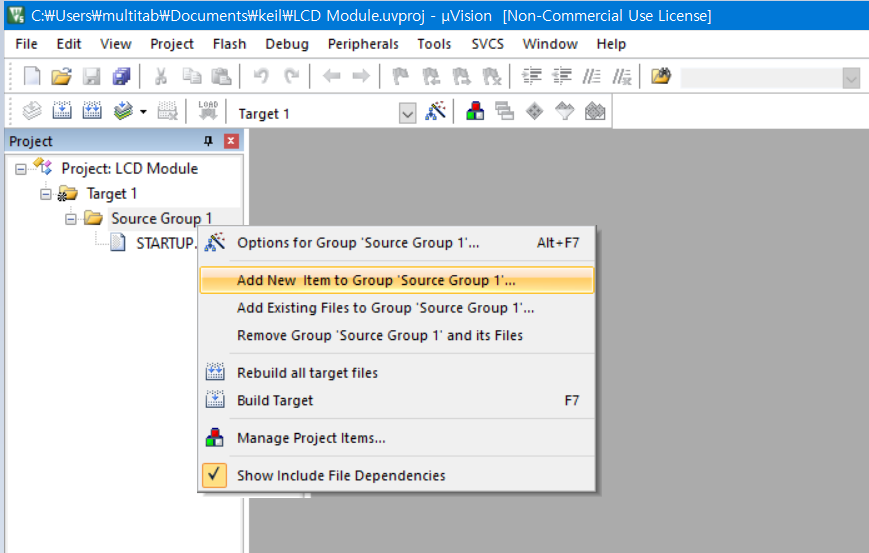Image resolution: width=869 pixels, height=553 pixels.
Task: Click the Redo arrow icon
Action: point(292,76)
